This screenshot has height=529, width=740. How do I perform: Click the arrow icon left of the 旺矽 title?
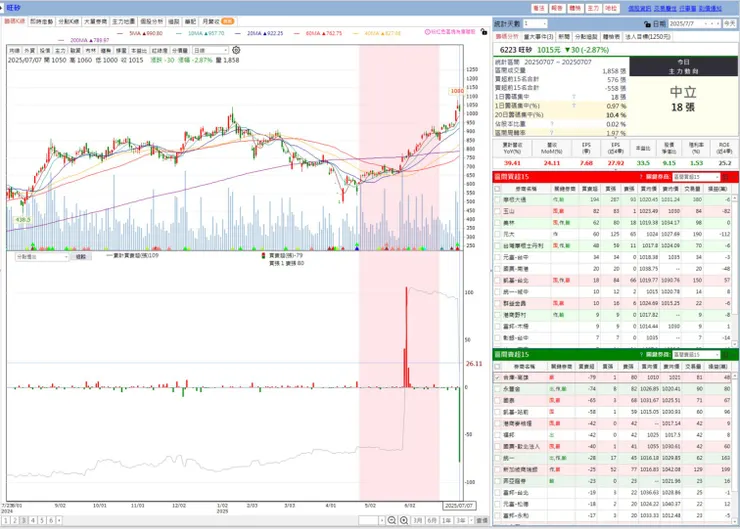point(2,8)
